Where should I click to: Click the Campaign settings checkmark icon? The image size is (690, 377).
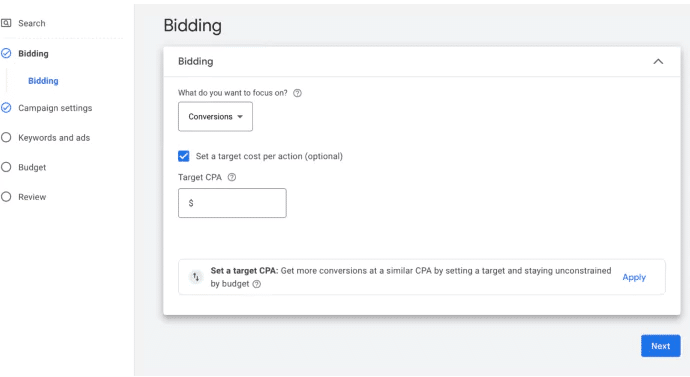pyautogui.click(x=6, y=108)
